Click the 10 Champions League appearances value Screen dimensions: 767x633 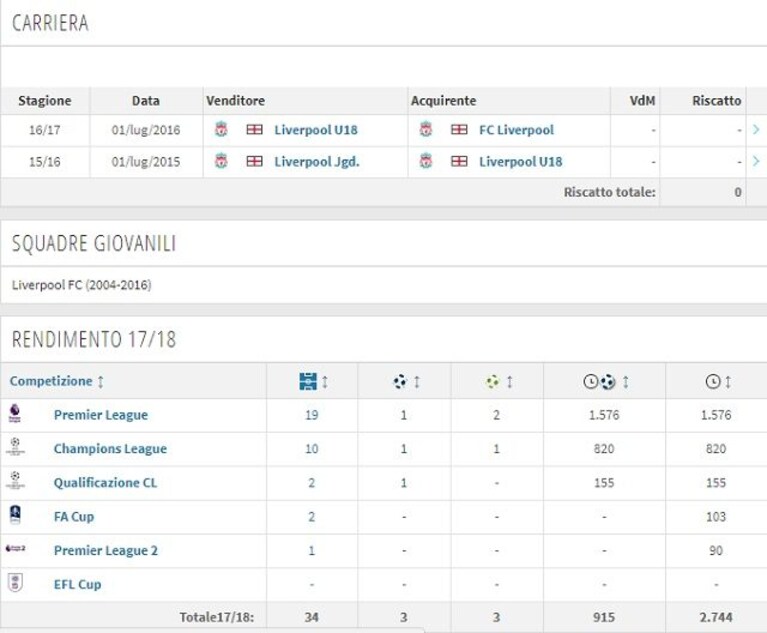tap(312, 449)
